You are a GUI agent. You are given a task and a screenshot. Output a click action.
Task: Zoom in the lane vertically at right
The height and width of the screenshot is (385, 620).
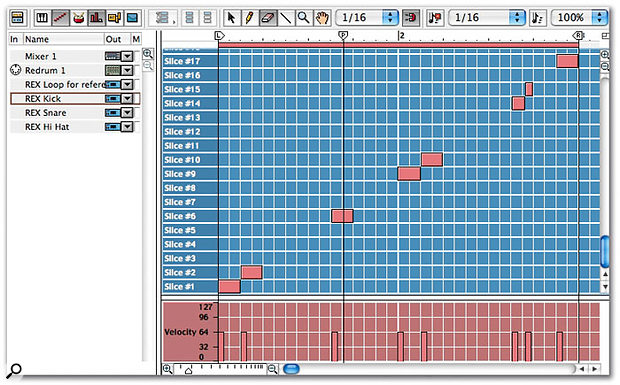605,55
